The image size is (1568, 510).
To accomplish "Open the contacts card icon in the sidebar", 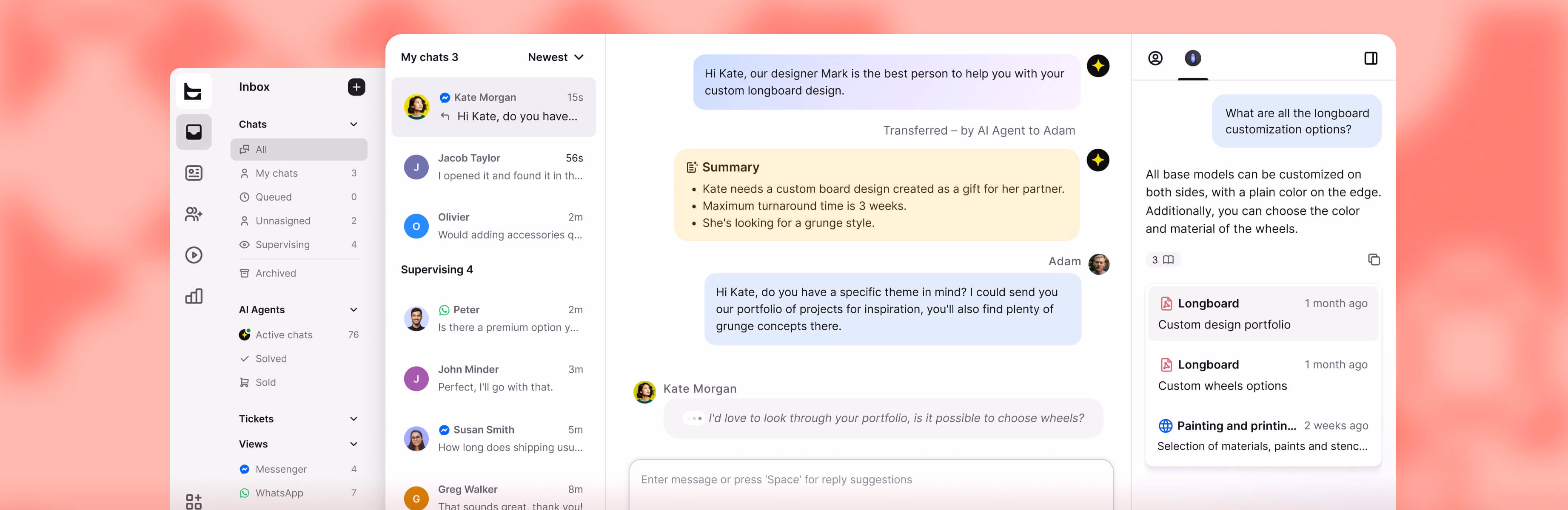I will pos(194,173).
